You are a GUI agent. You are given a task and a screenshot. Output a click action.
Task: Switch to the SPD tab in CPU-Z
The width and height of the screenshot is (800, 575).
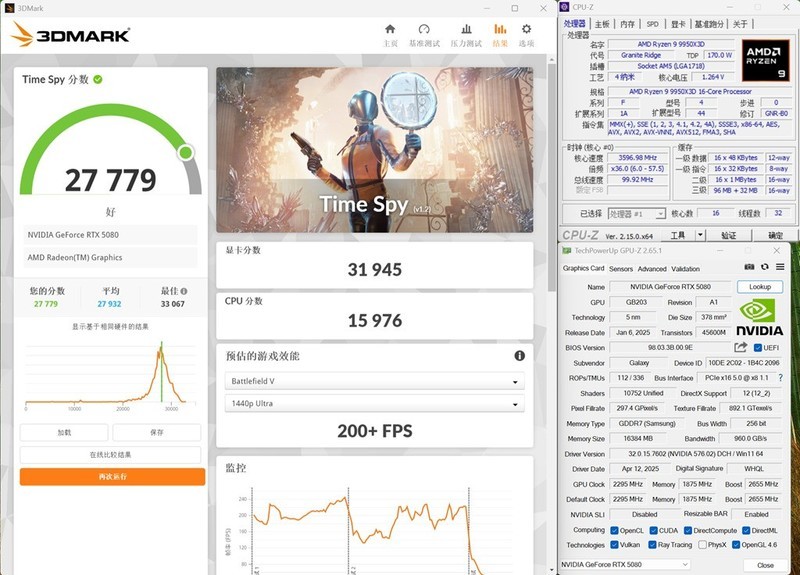point(653,24)
